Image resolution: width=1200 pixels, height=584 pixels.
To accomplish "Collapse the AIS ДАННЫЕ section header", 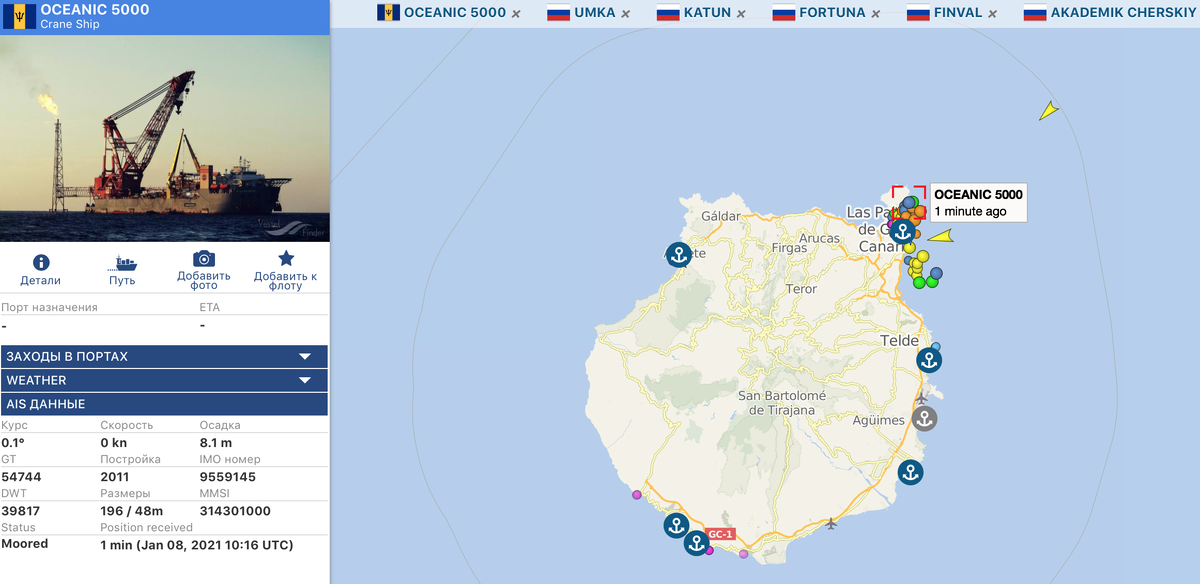I will tap(165, 404).
